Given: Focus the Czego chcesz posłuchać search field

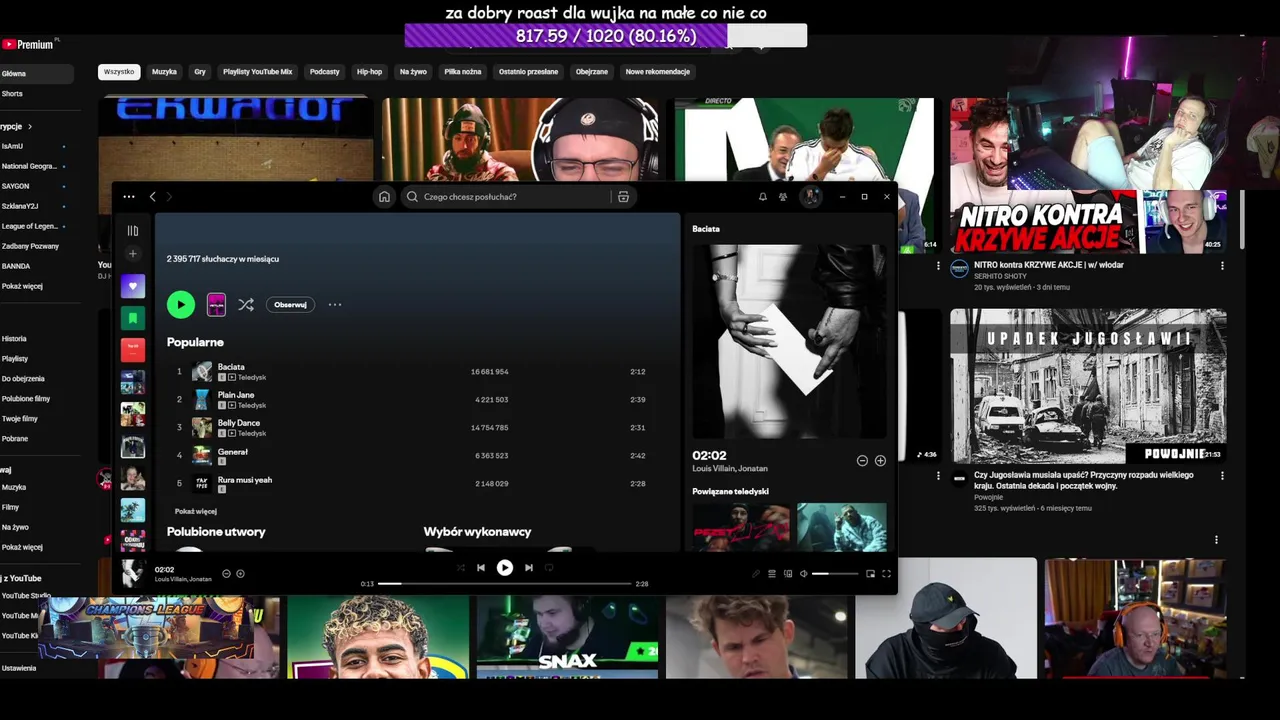Looking at the screenshot, I should coord(505,197).
